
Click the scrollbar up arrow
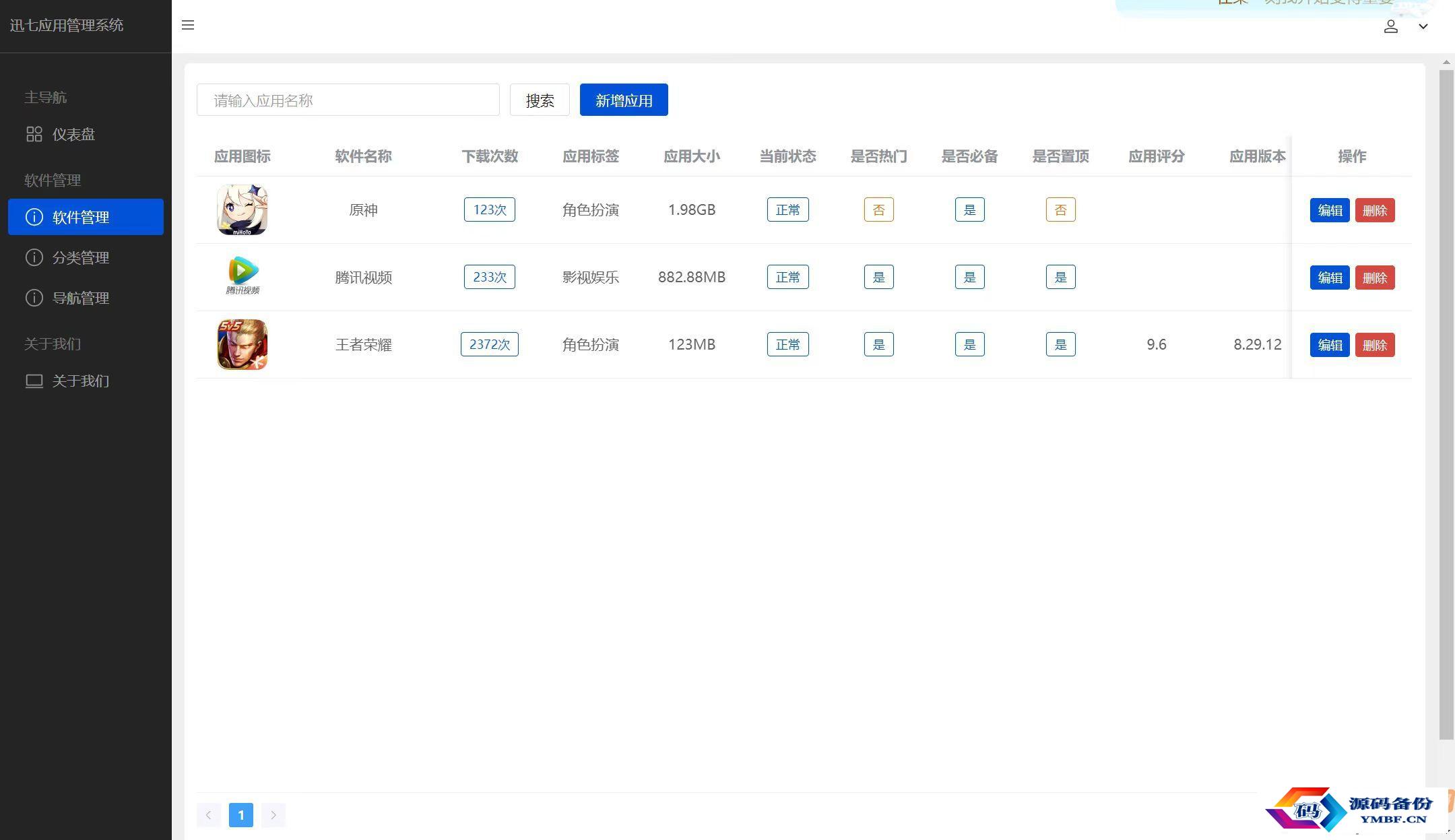1446,62
